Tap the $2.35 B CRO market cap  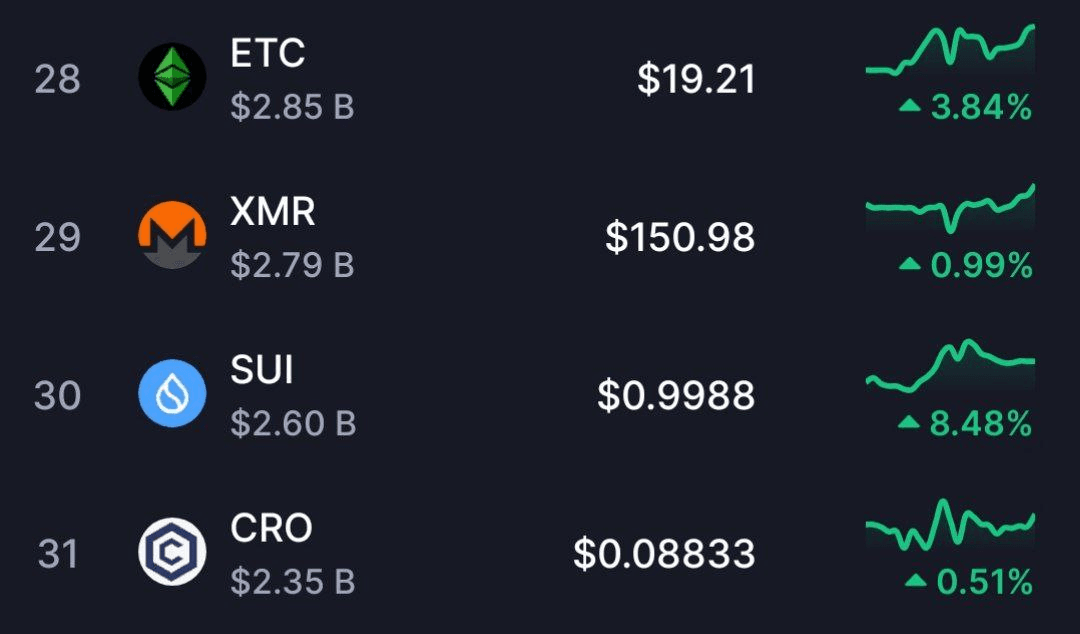[293, 581]
